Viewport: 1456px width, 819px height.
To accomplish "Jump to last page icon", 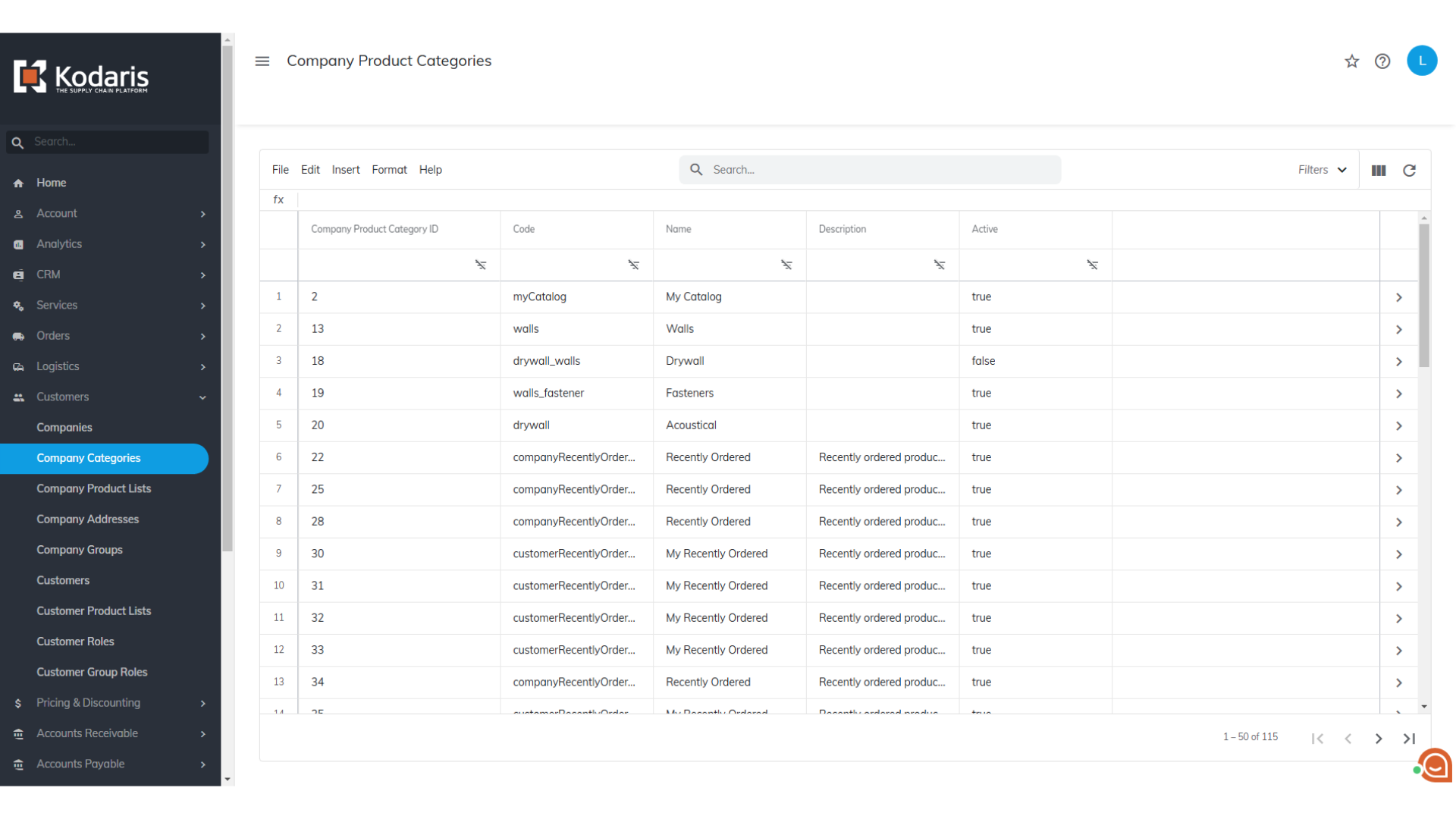I will (x=1409, y=739).
